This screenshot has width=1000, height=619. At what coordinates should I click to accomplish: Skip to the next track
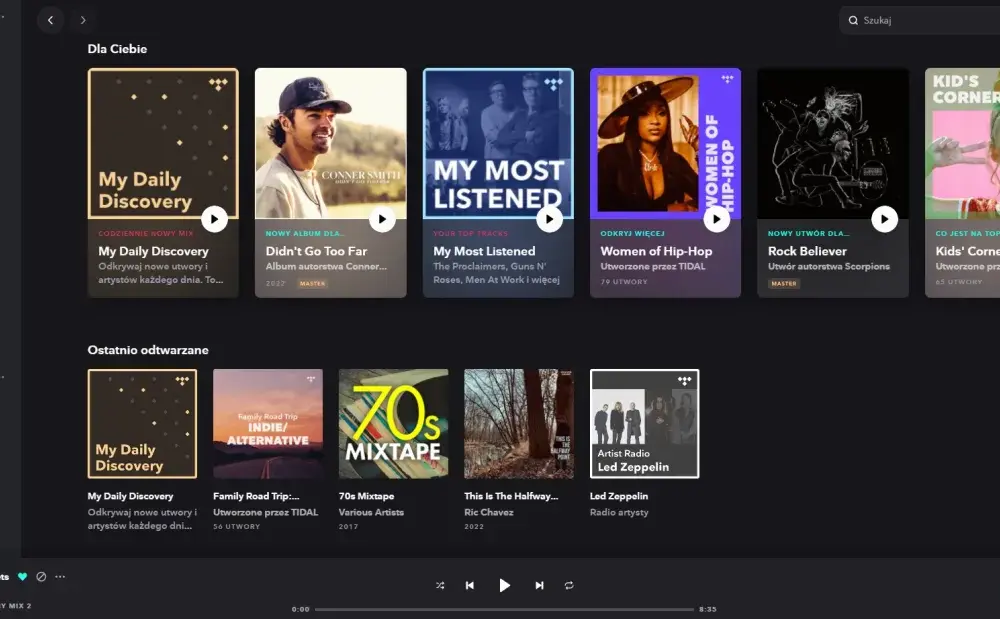click(540, 585)
